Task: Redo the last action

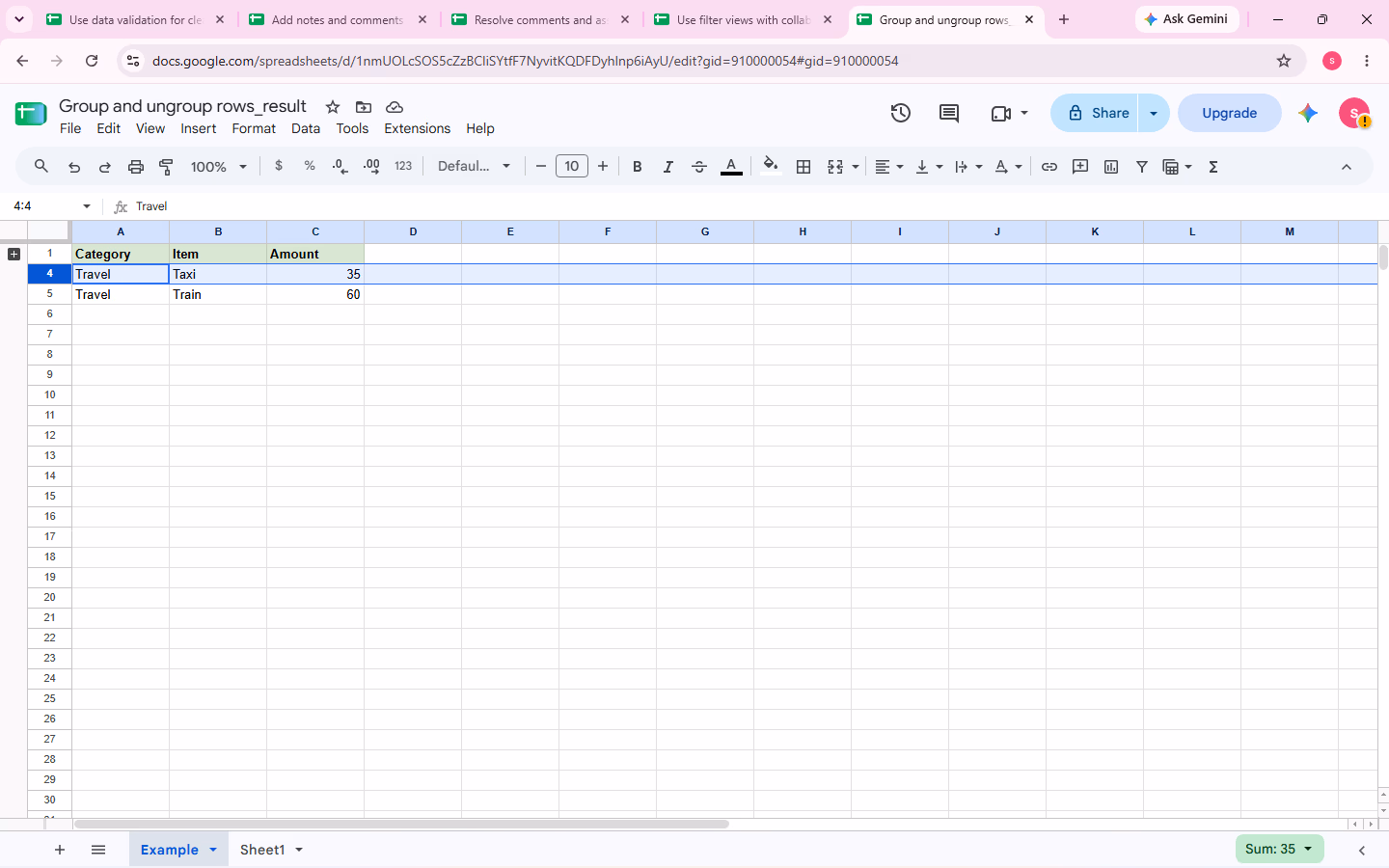Action: coord(105,167)
